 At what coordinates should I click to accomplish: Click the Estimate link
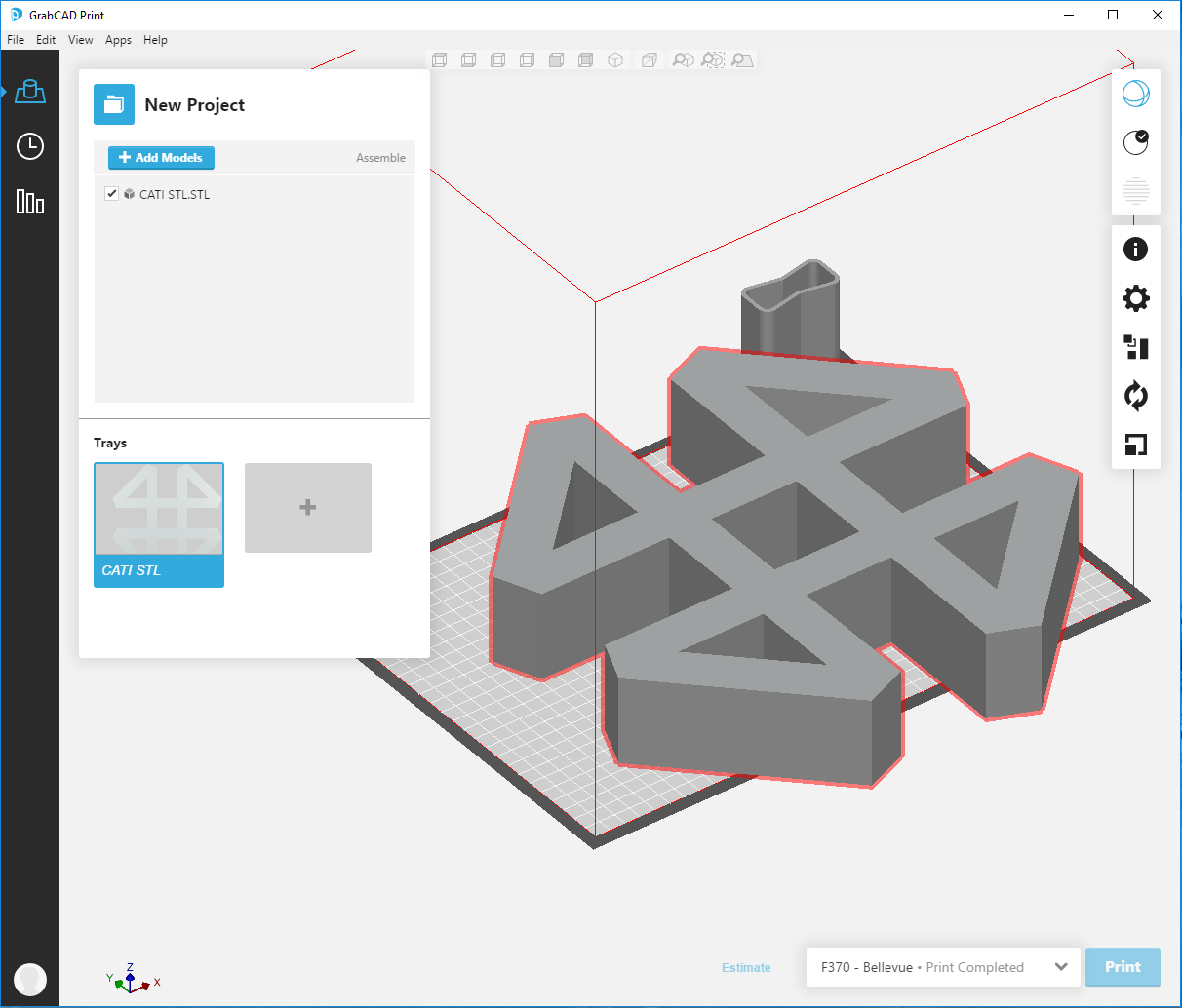[746, 967]
